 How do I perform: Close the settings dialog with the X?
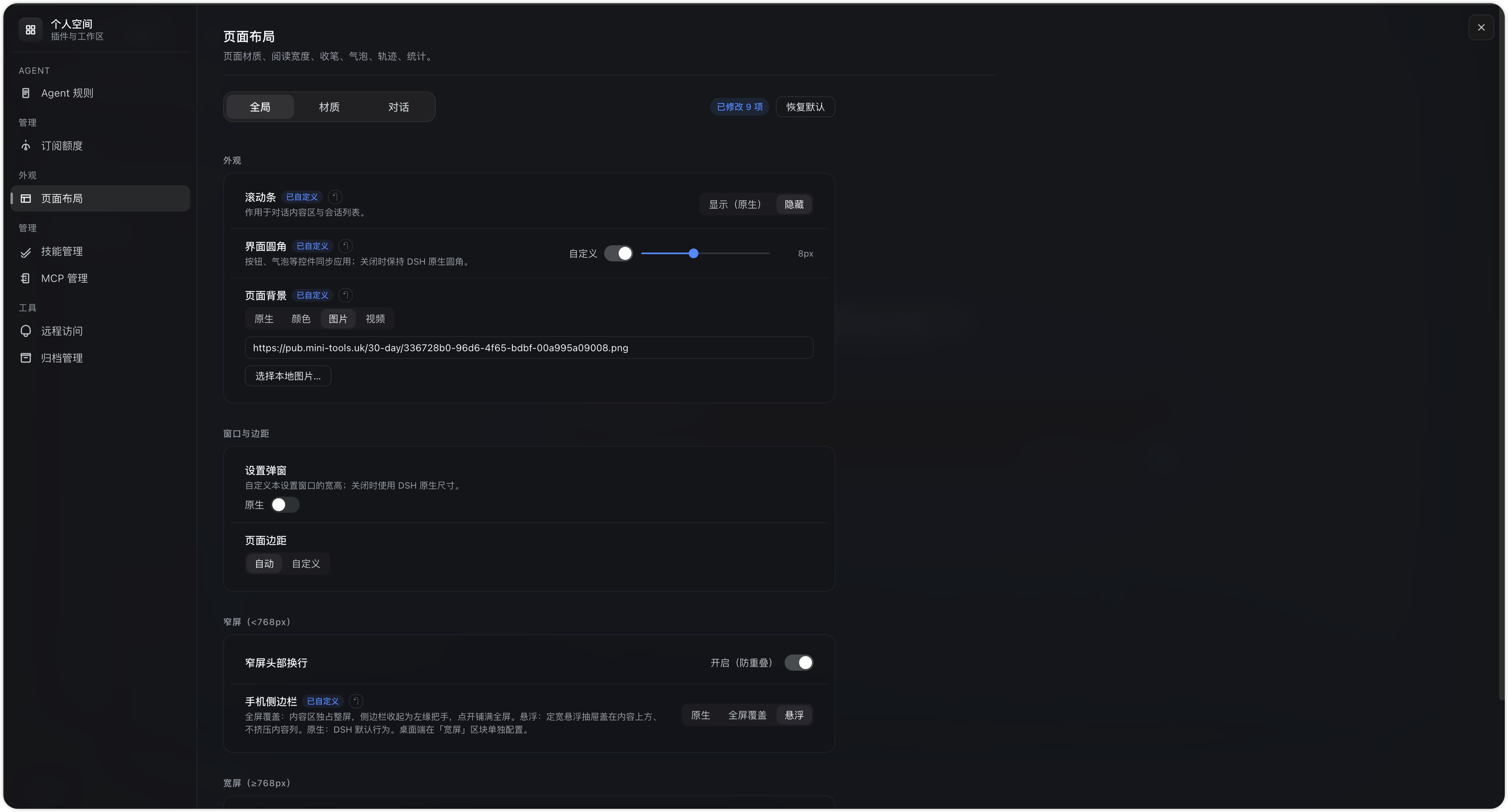click(x=1481, y=27)
